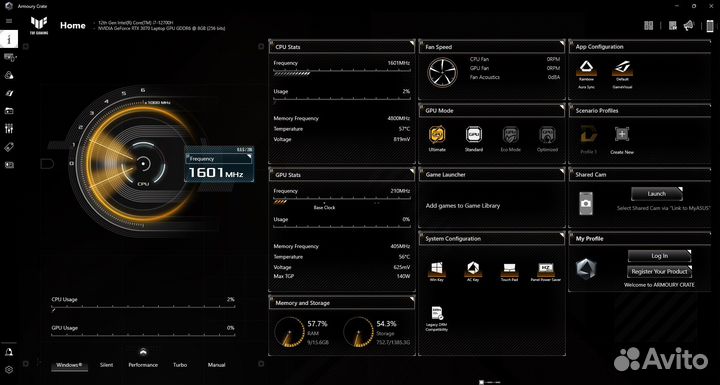Expand System Configuration panel corner arrow

tap(562, 235)
